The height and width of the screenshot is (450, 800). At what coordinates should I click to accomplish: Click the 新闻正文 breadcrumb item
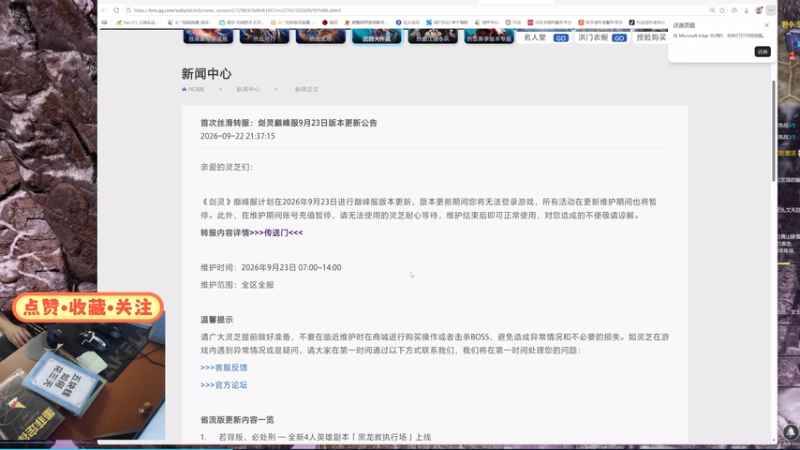pyautogui.click(x=307, y=89)
